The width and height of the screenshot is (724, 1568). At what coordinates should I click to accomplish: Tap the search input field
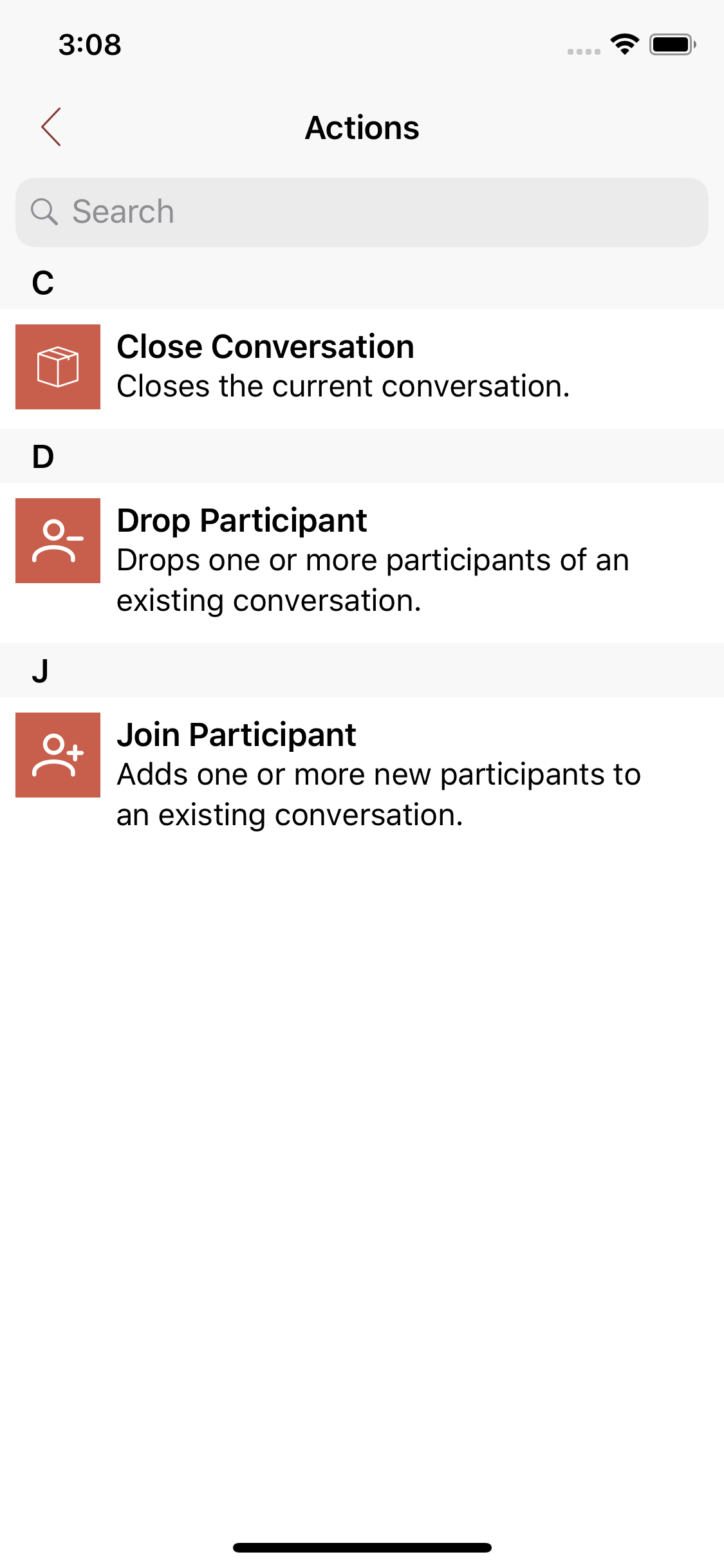[362, 210]
